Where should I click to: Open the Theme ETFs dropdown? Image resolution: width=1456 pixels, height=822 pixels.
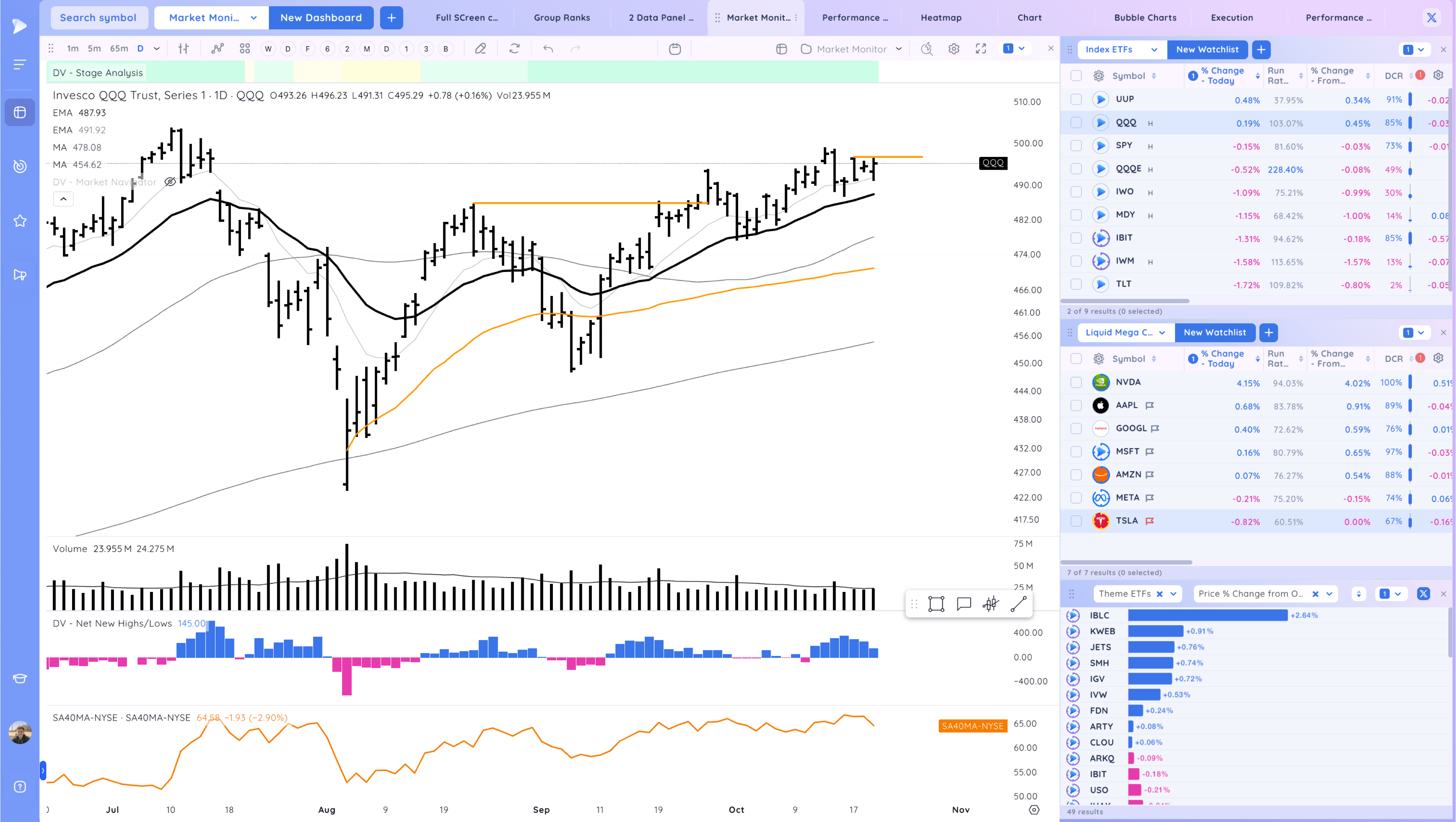(x=1174, y=594)
